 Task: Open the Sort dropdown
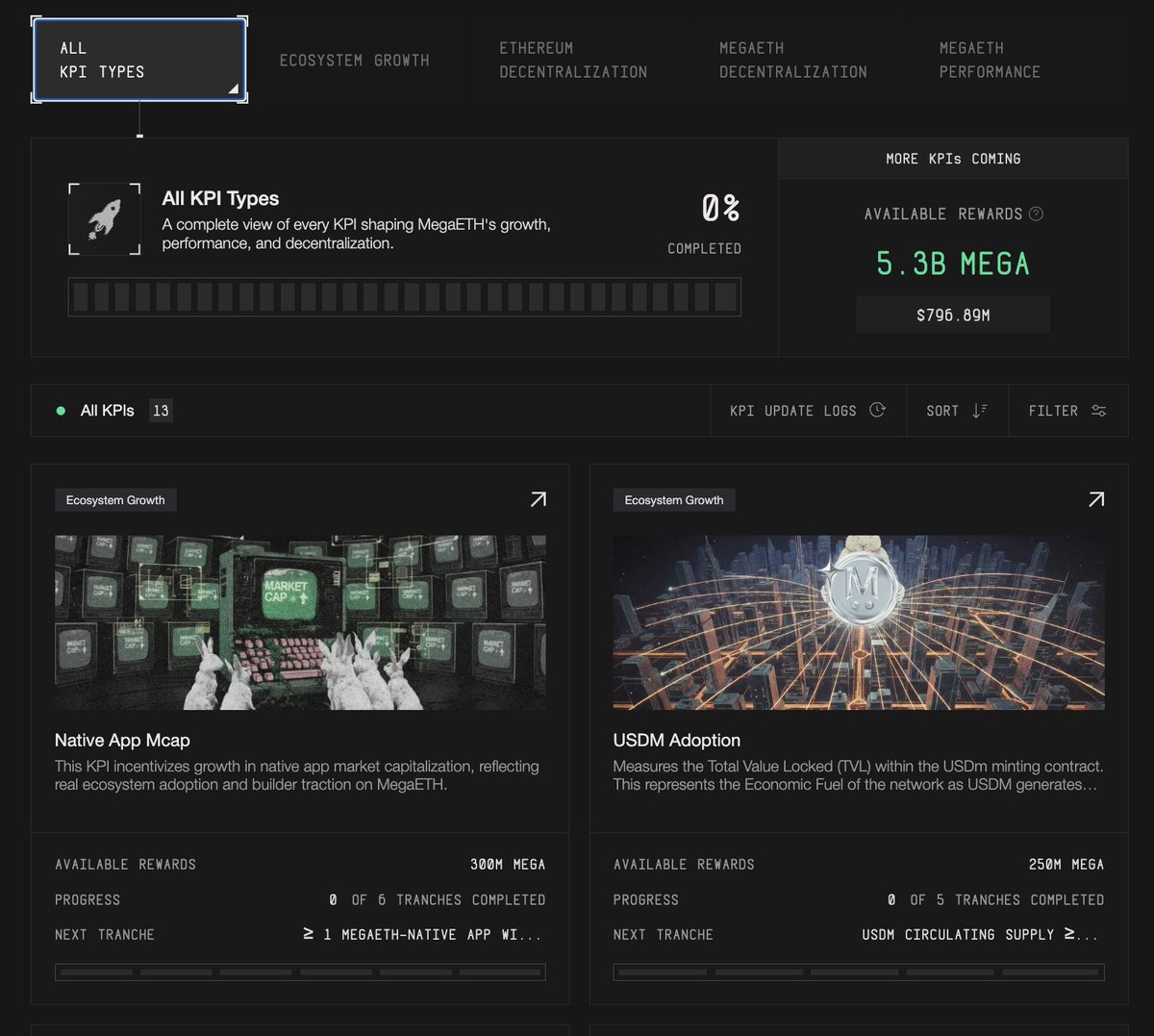coord(957,411)
